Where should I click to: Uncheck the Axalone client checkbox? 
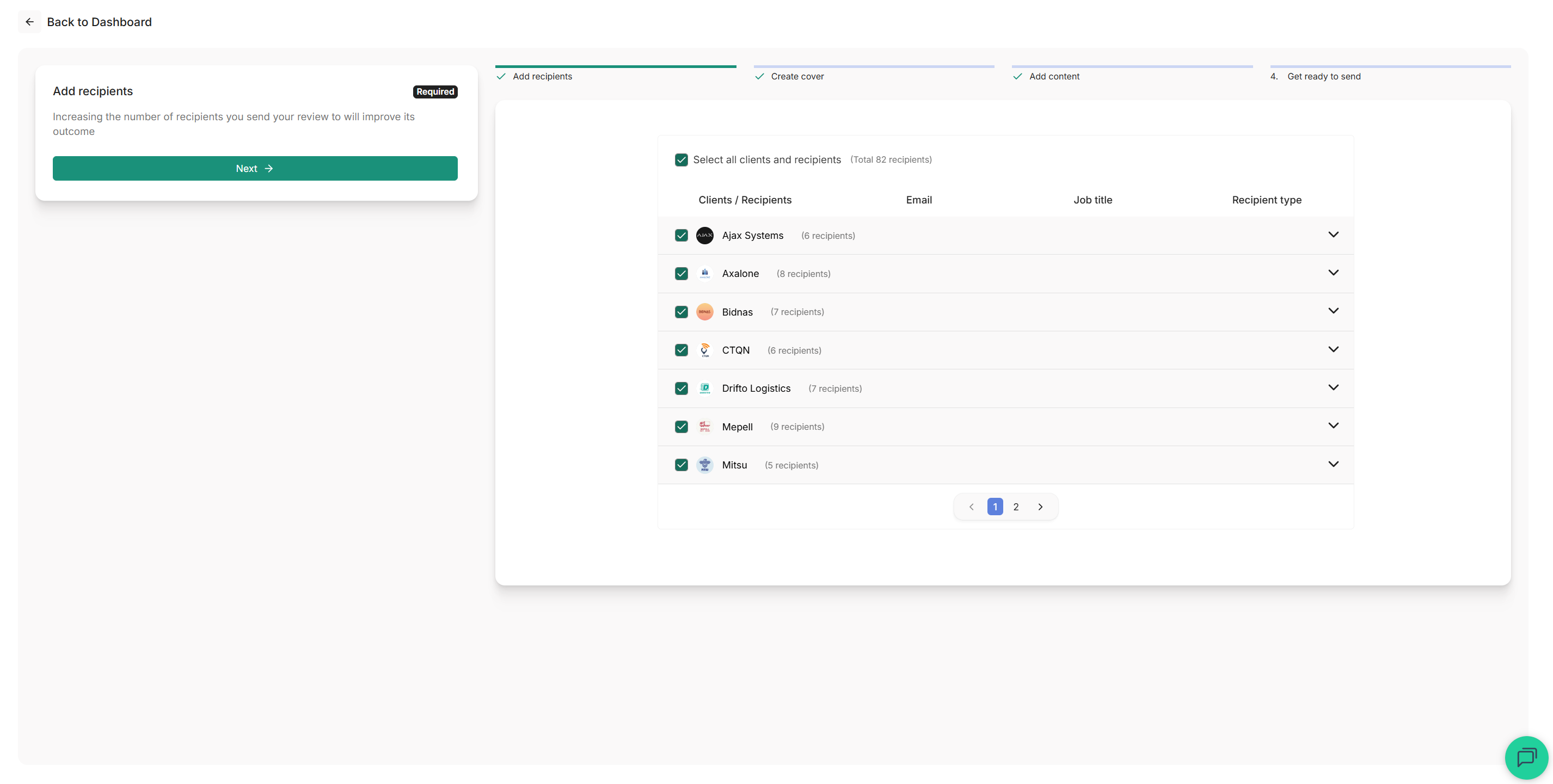682,274
